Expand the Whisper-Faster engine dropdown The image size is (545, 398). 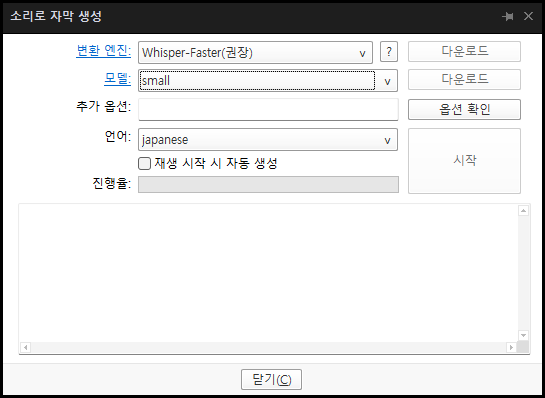(255, 52)
